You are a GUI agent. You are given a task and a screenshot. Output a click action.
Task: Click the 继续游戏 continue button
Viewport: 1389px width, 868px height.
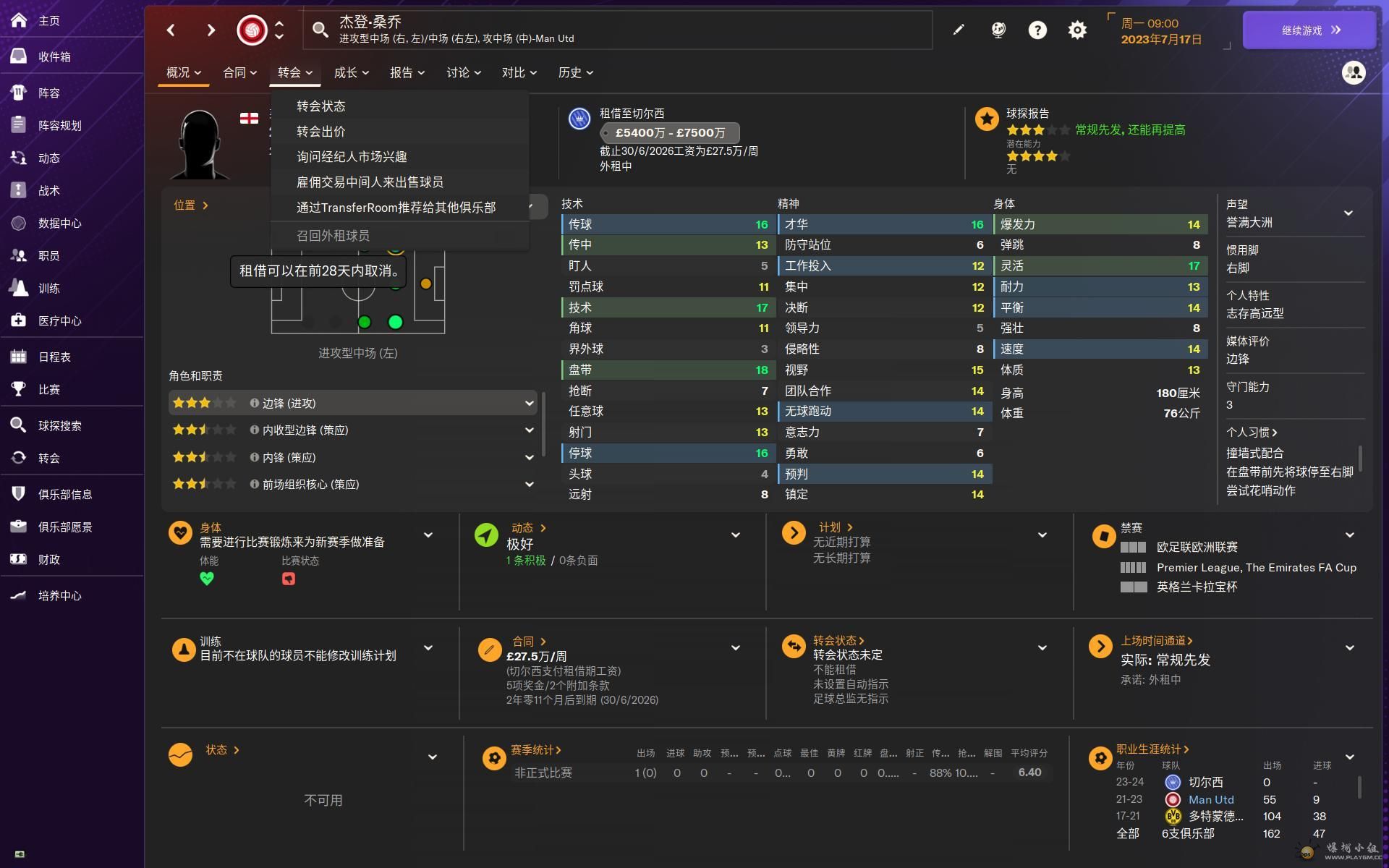pyautogui.click(x=1309, y=30)
